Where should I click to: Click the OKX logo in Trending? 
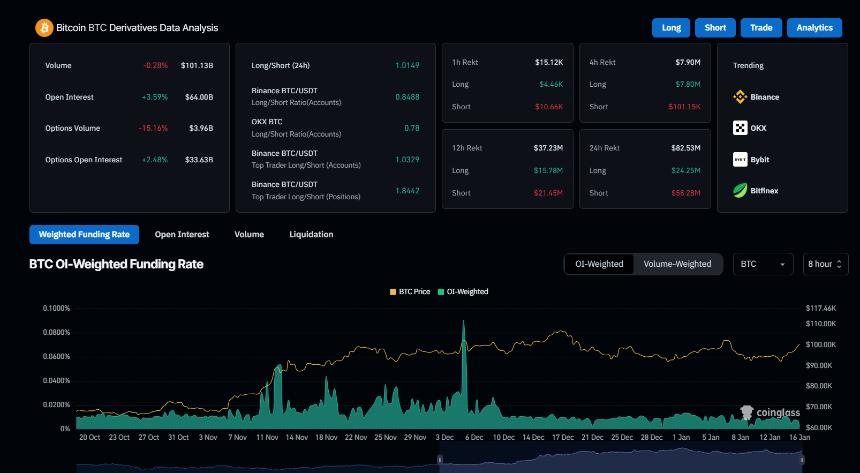click(740, 128)
